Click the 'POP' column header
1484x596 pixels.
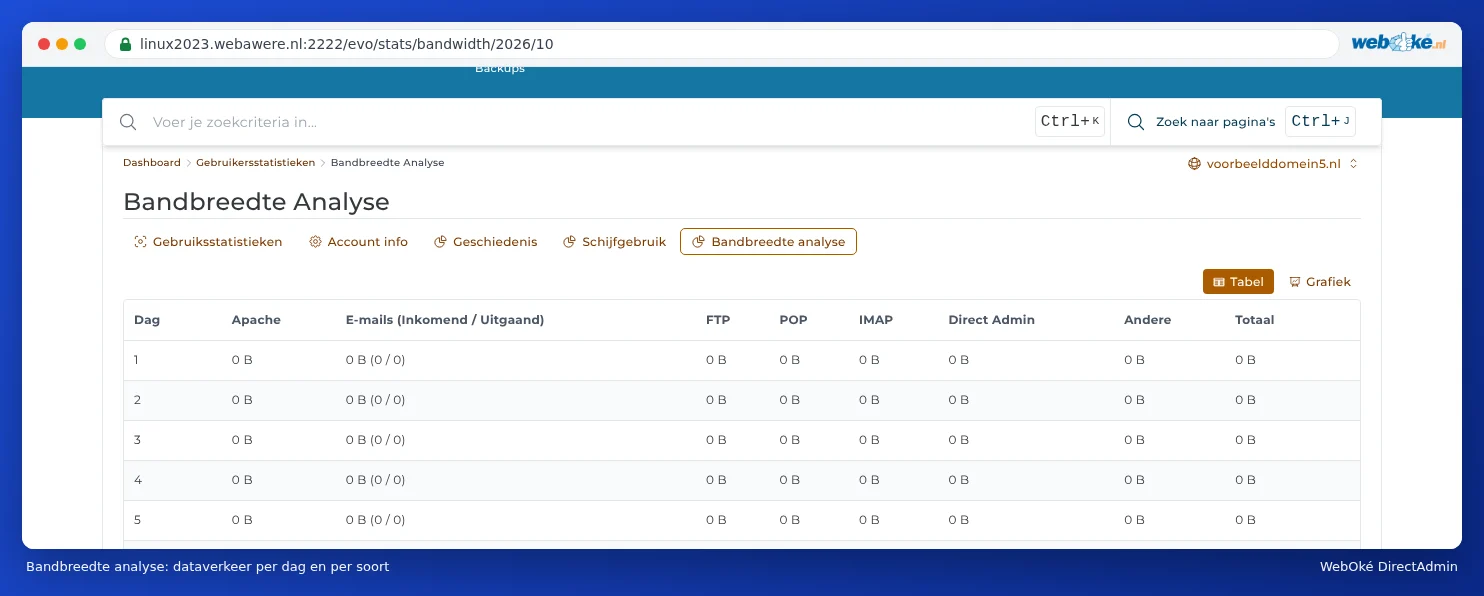pos(793,320)
